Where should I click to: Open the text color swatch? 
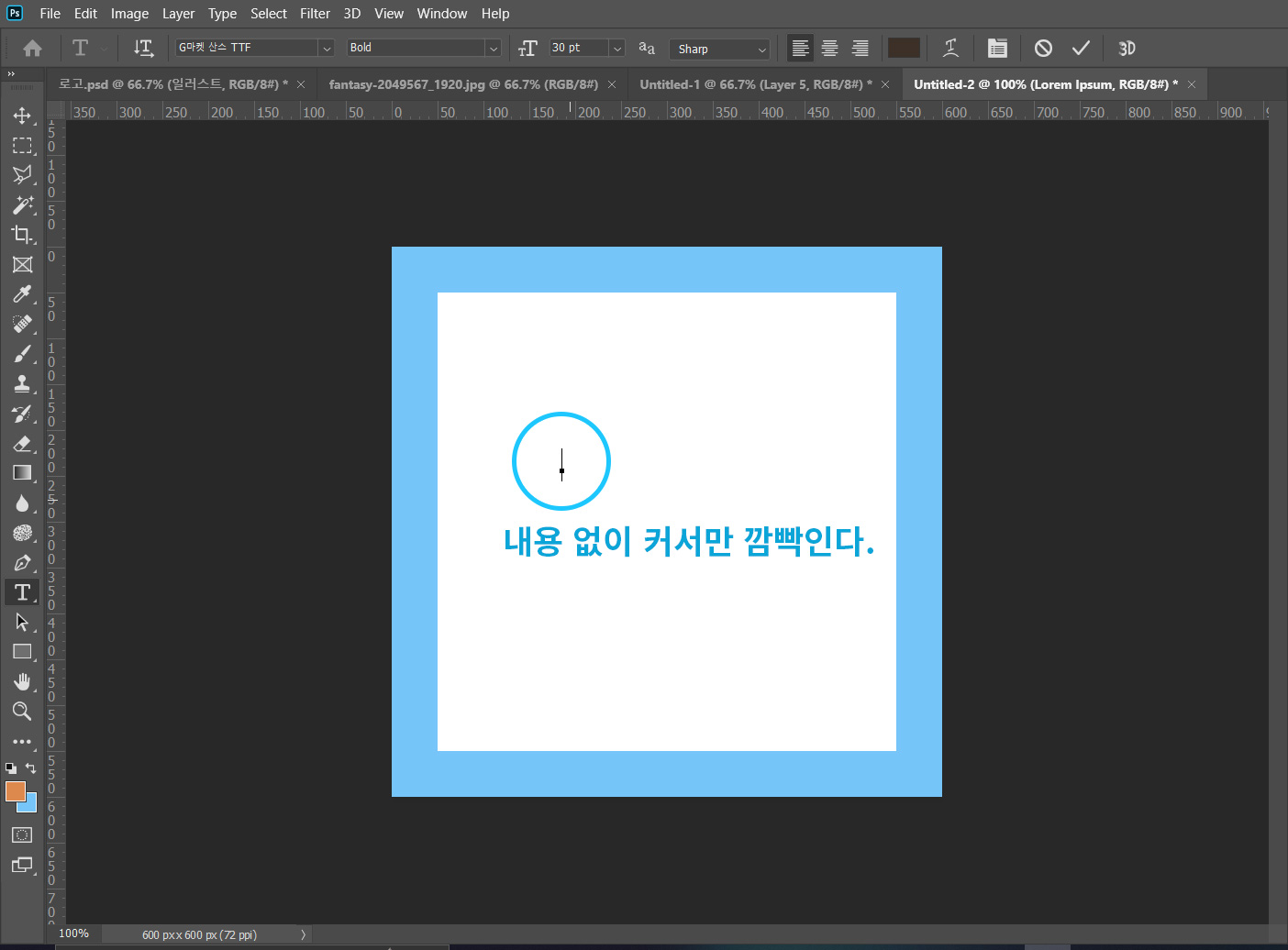coord(904,48)
